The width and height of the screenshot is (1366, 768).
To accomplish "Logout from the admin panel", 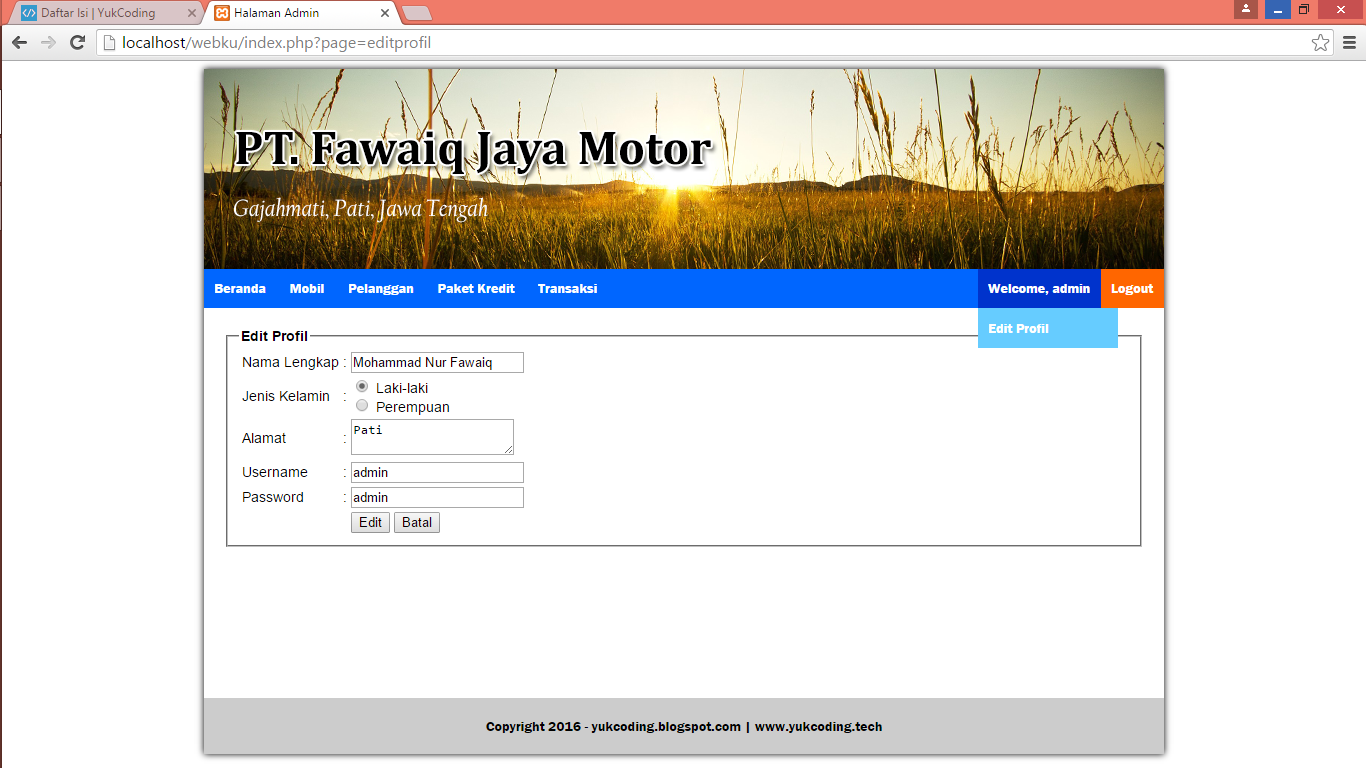I will [x=1131, y=288].
